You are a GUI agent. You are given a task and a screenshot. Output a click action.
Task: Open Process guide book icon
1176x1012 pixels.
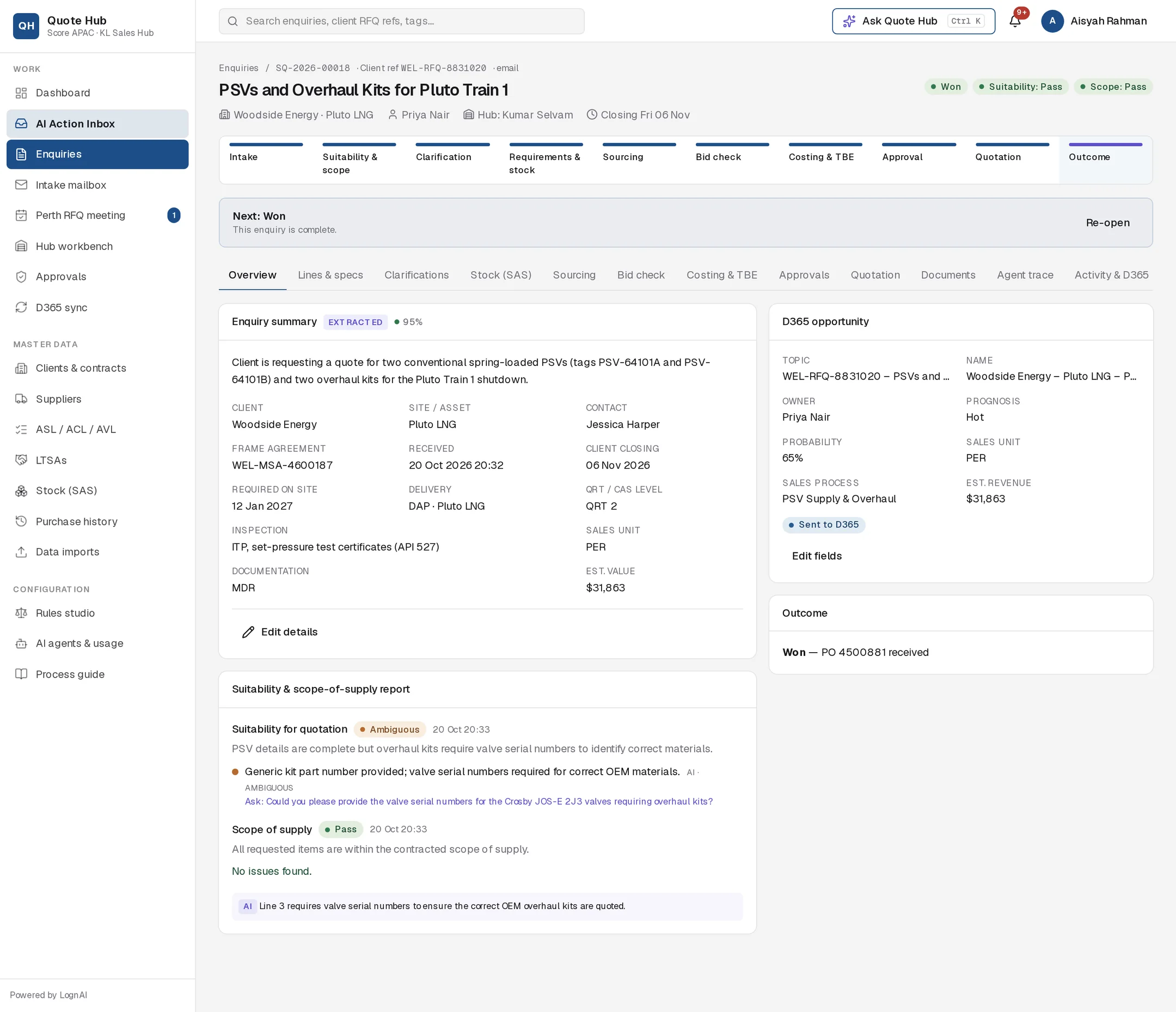point(21,674)
